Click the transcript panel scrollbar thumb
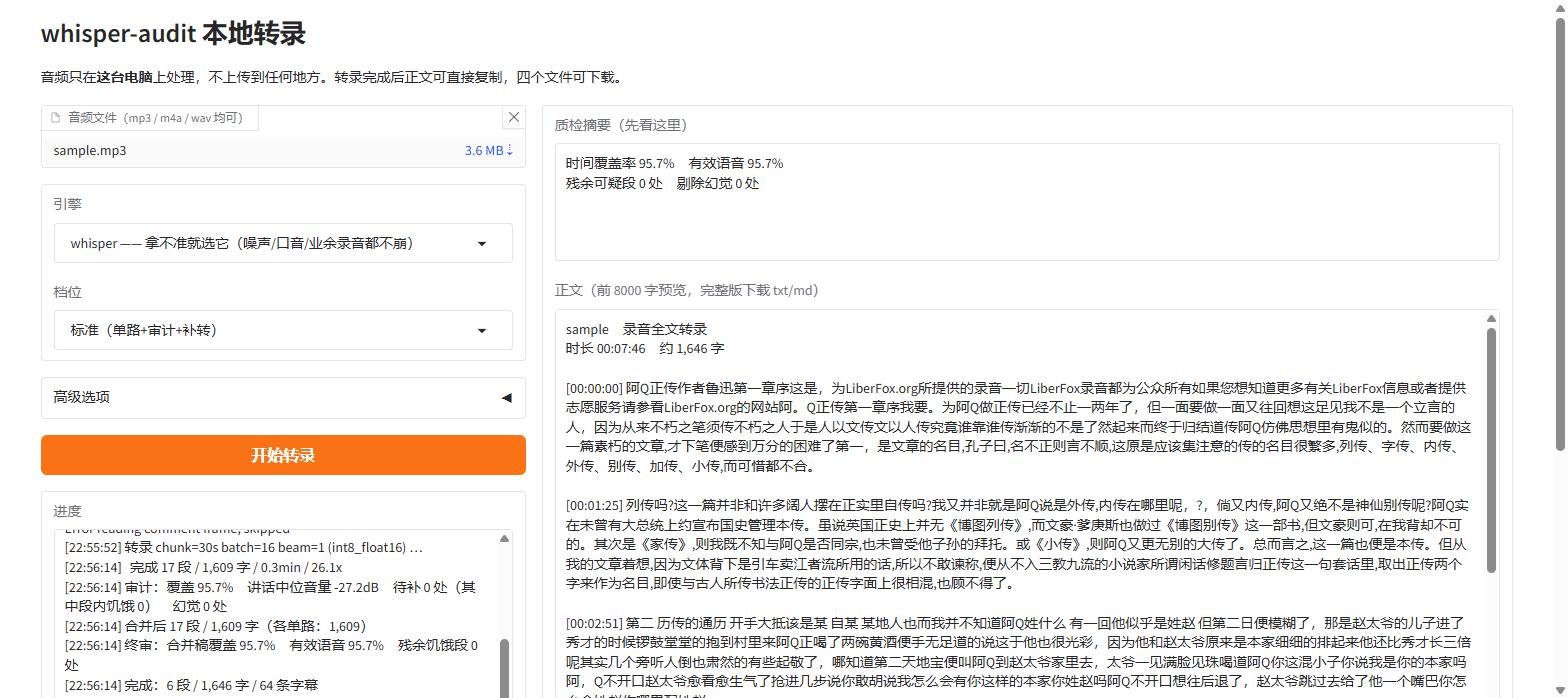This screenshot has height=698, width=1568. click(x=1491, y=450)
